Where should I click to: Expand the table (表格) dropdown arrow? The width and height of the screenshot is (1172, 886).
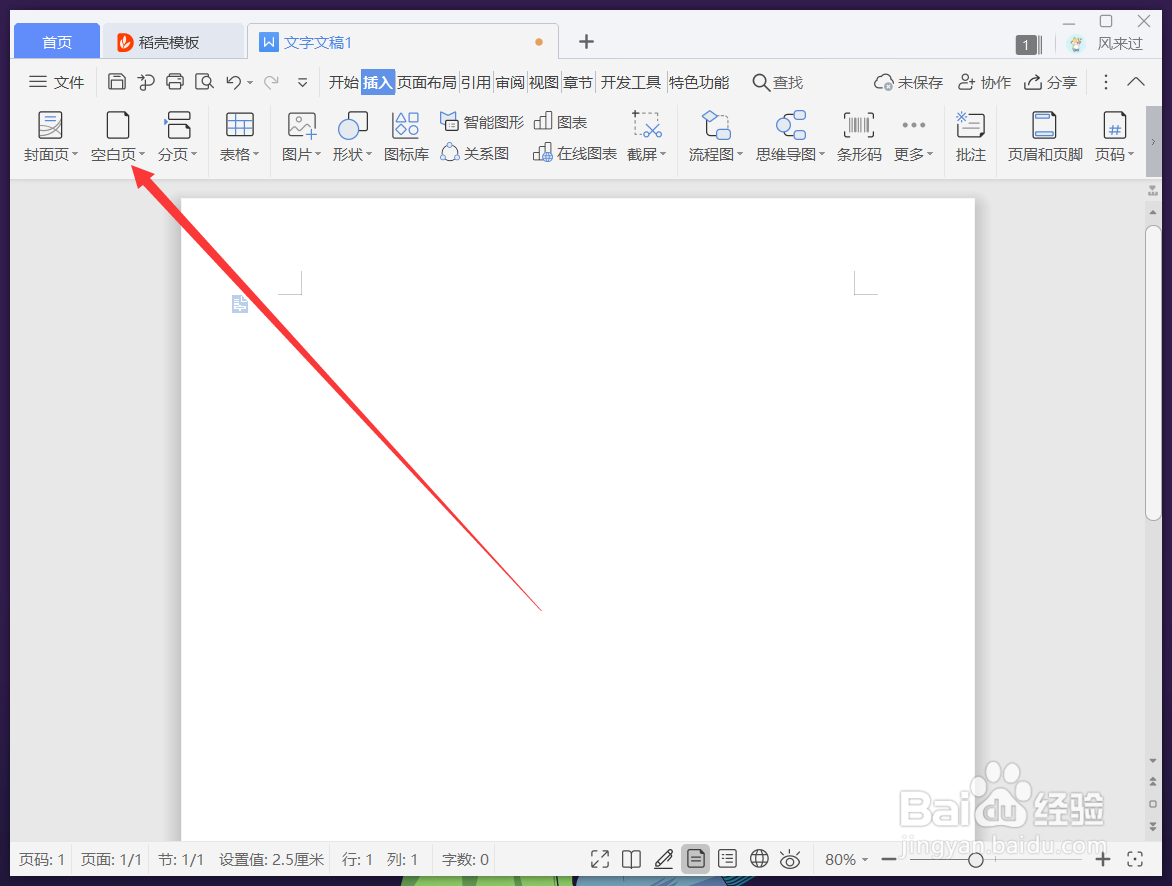(x=256, y=154)
